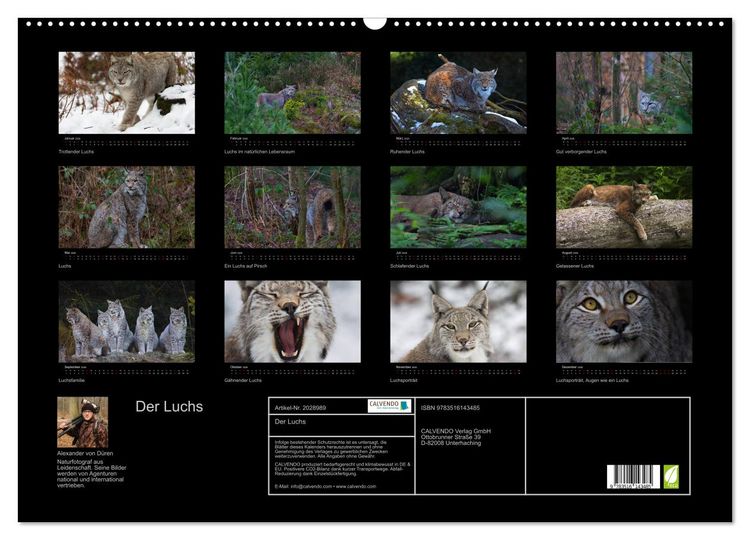Click the barcode

pyautogui.click(x=633, y=476)
